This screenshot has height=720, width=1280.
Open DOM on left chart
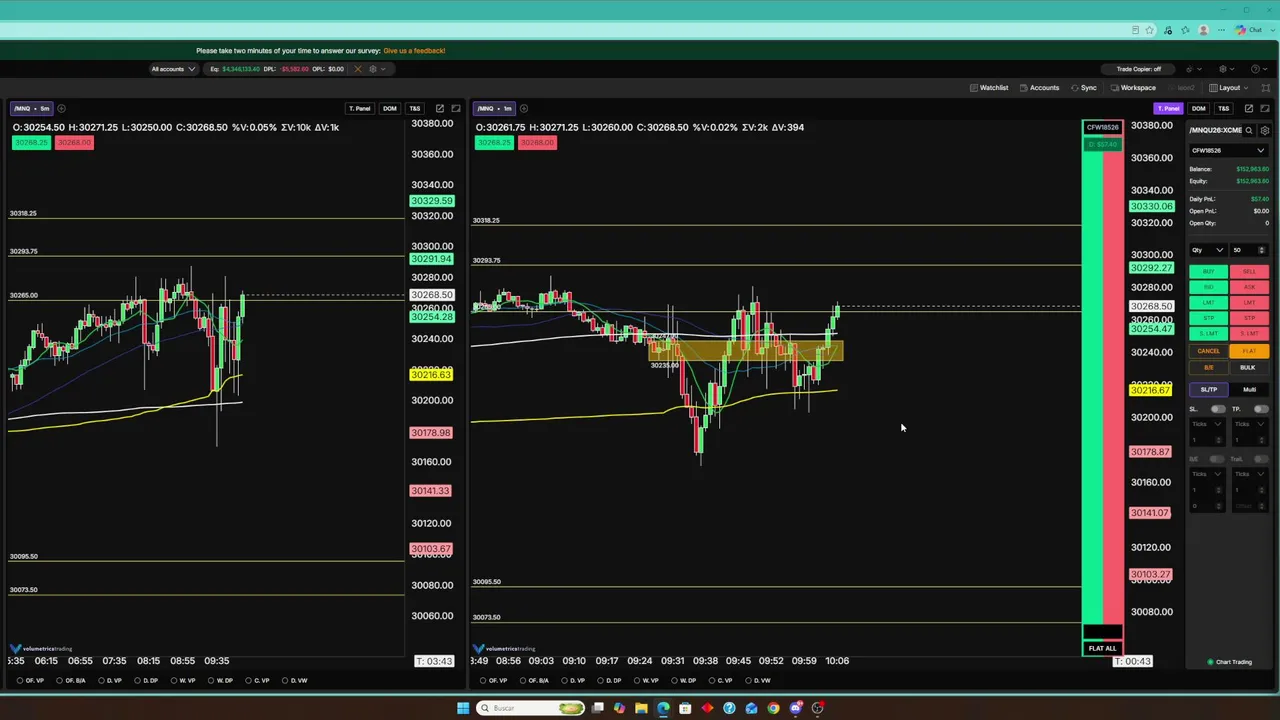pos(389,108)
